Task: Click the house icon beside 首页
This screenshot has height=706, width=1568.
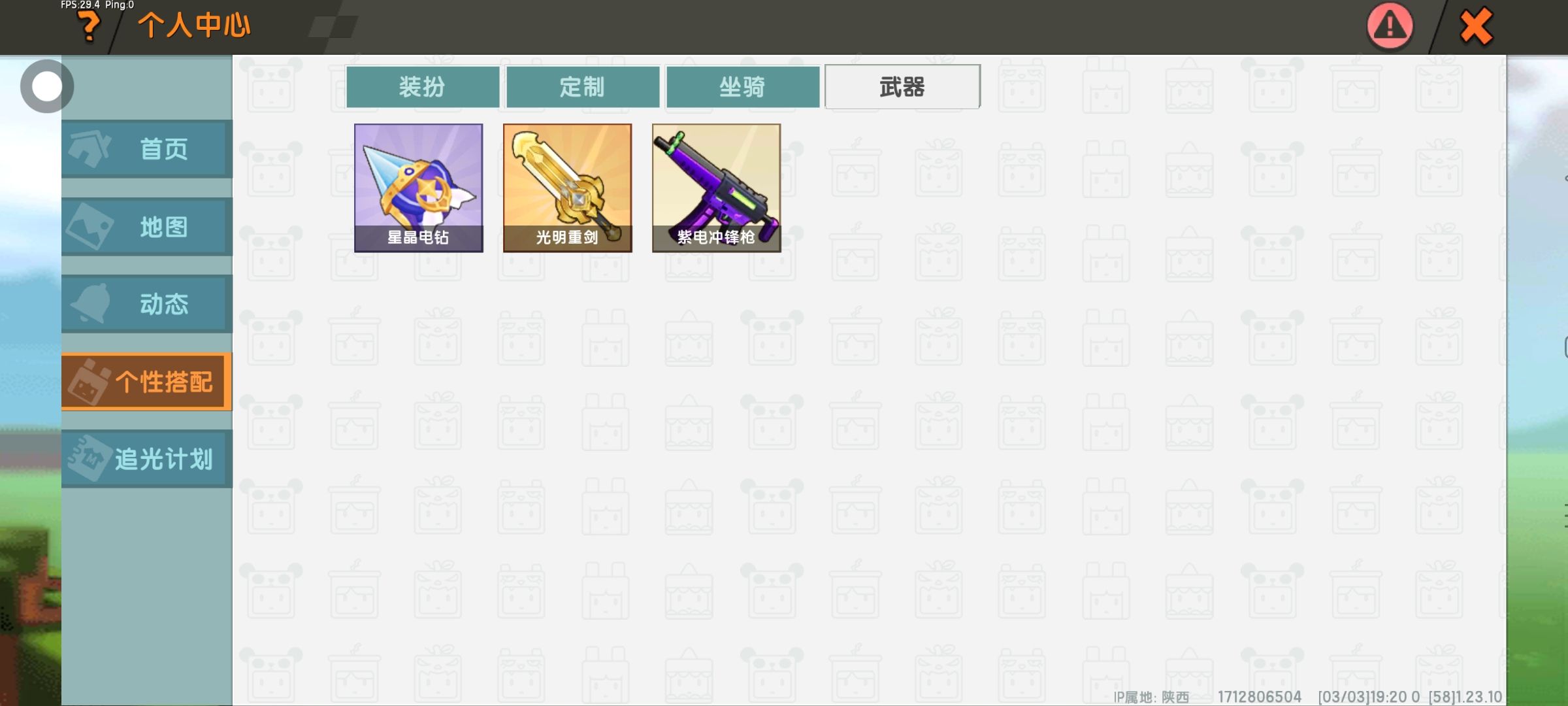Action: coord(90,148)
